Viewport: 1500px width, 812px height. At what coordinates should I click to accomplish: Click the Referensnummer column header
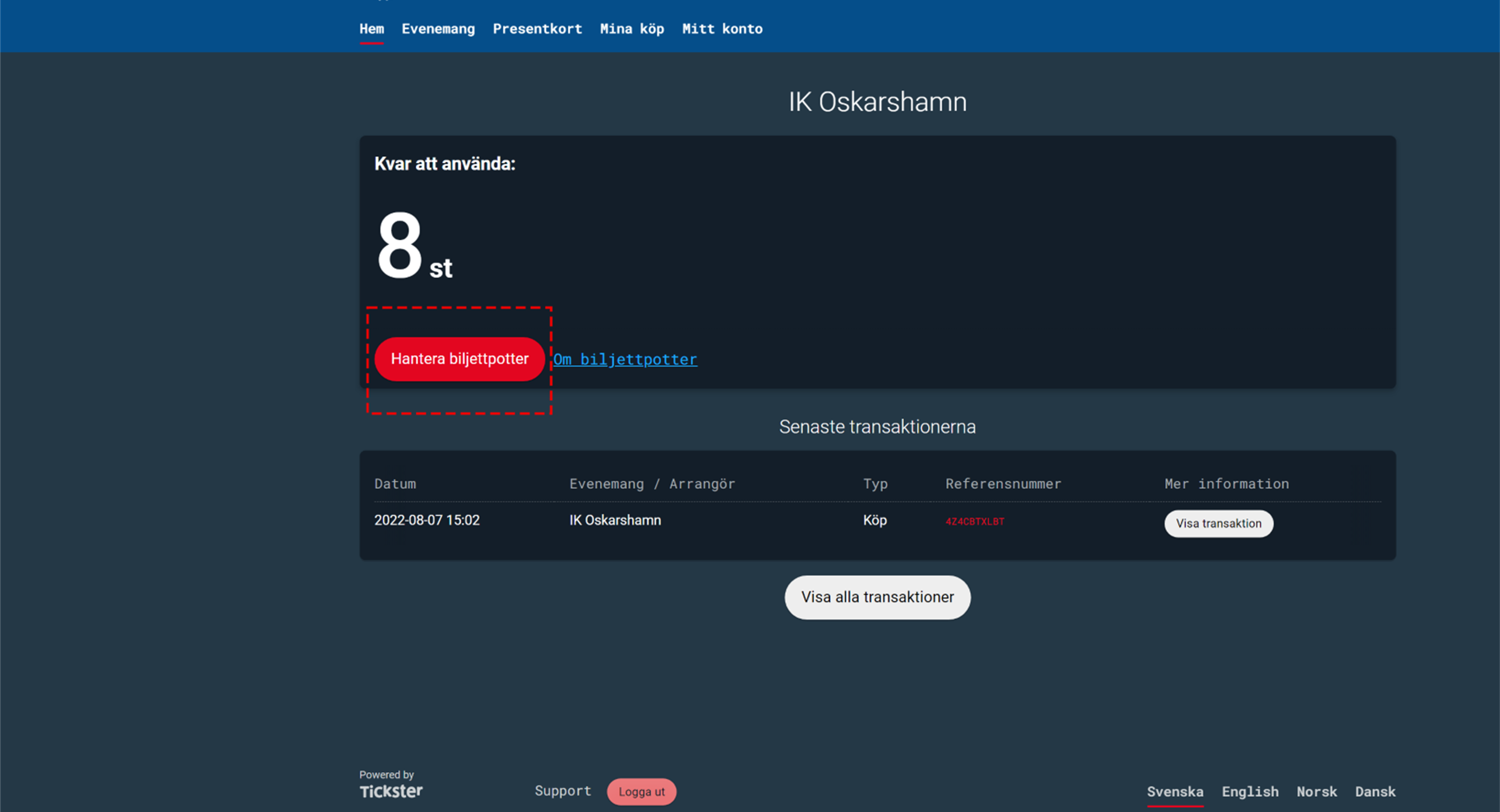coord(1003,484)
